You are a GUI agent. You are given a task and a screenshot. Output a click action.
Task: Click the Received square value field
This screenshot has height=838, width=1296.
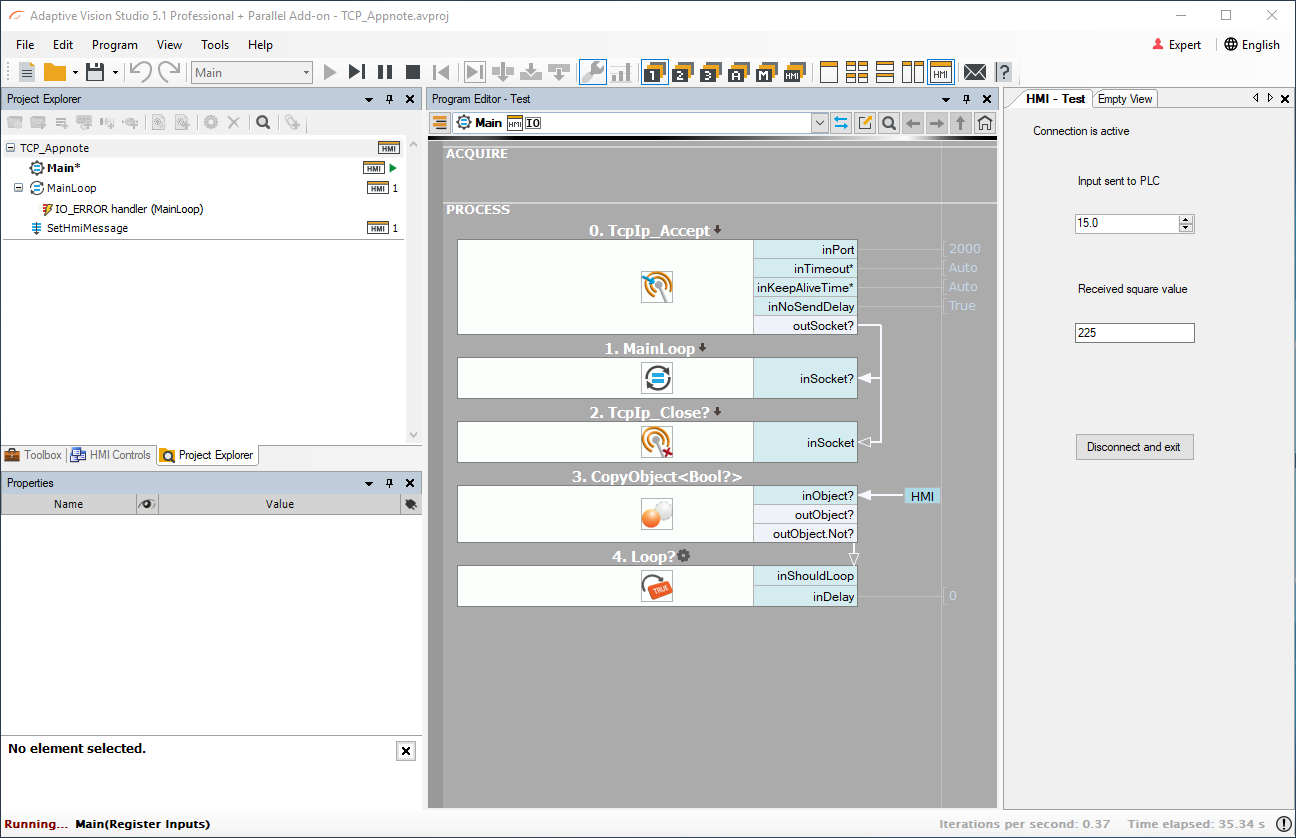1134,333
